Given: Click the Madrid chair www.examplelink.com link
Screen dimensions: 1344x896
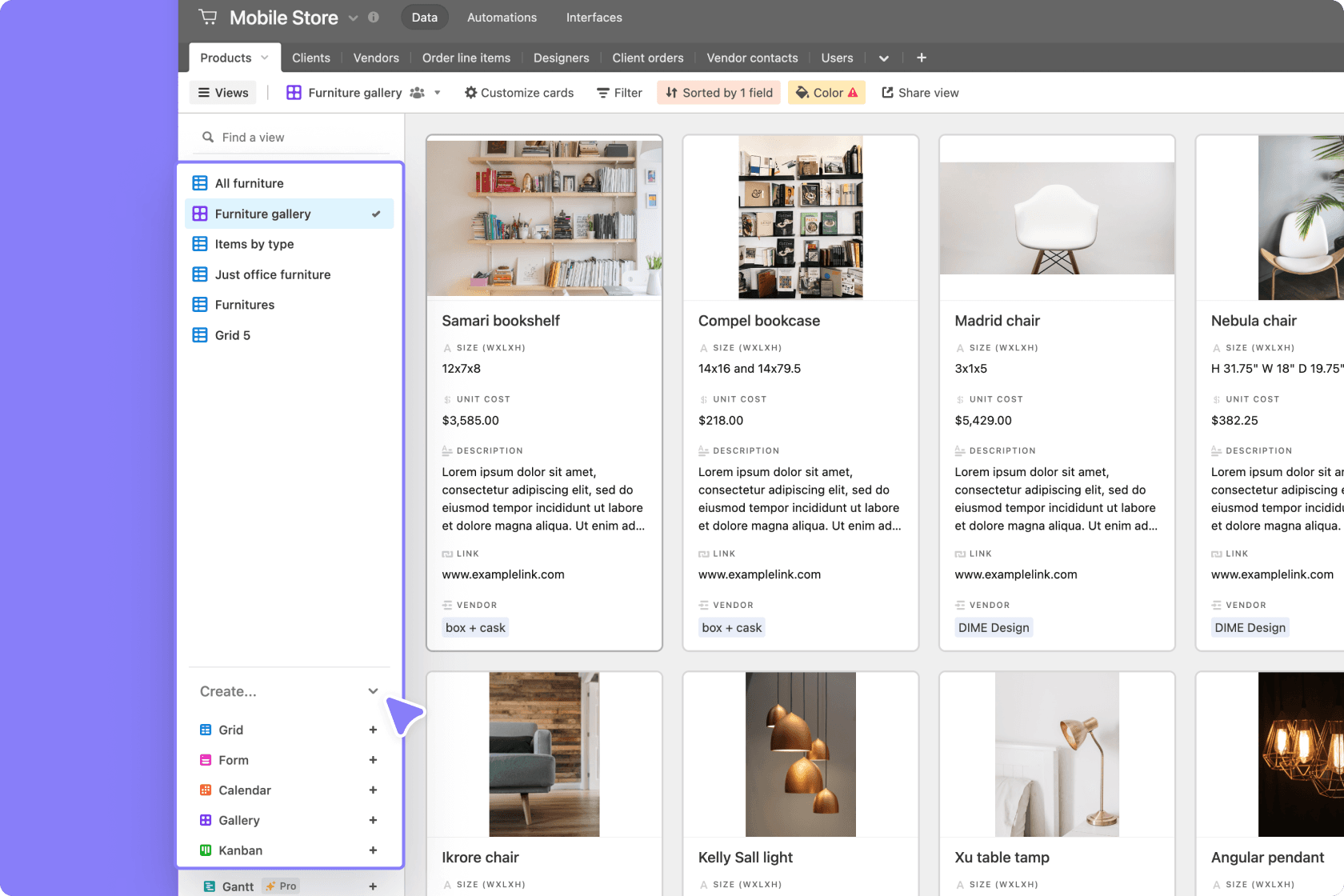Looking at the screenshot, I should coord(1016,574).
